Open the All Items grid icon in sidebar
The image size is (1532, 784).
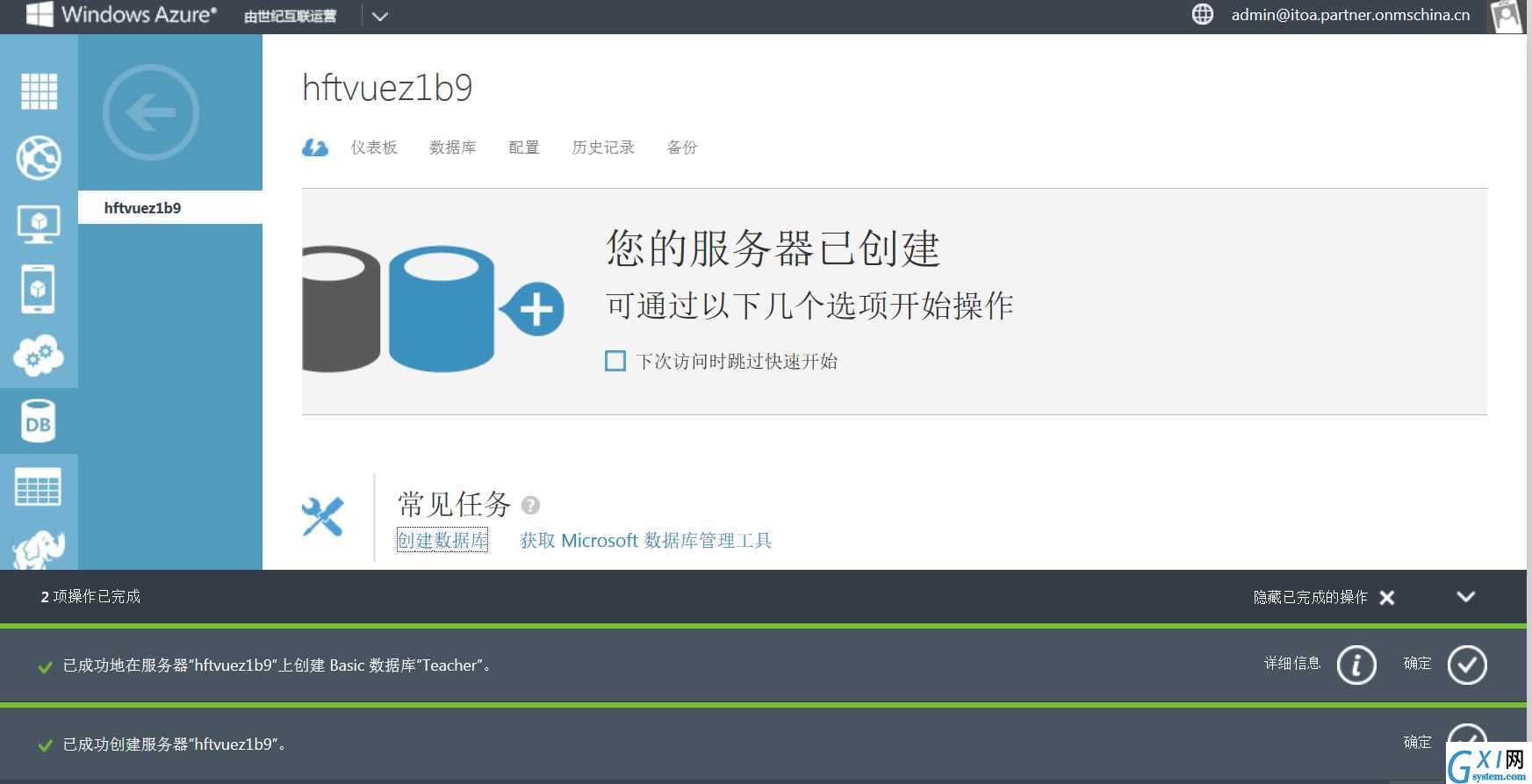(39, 90)
